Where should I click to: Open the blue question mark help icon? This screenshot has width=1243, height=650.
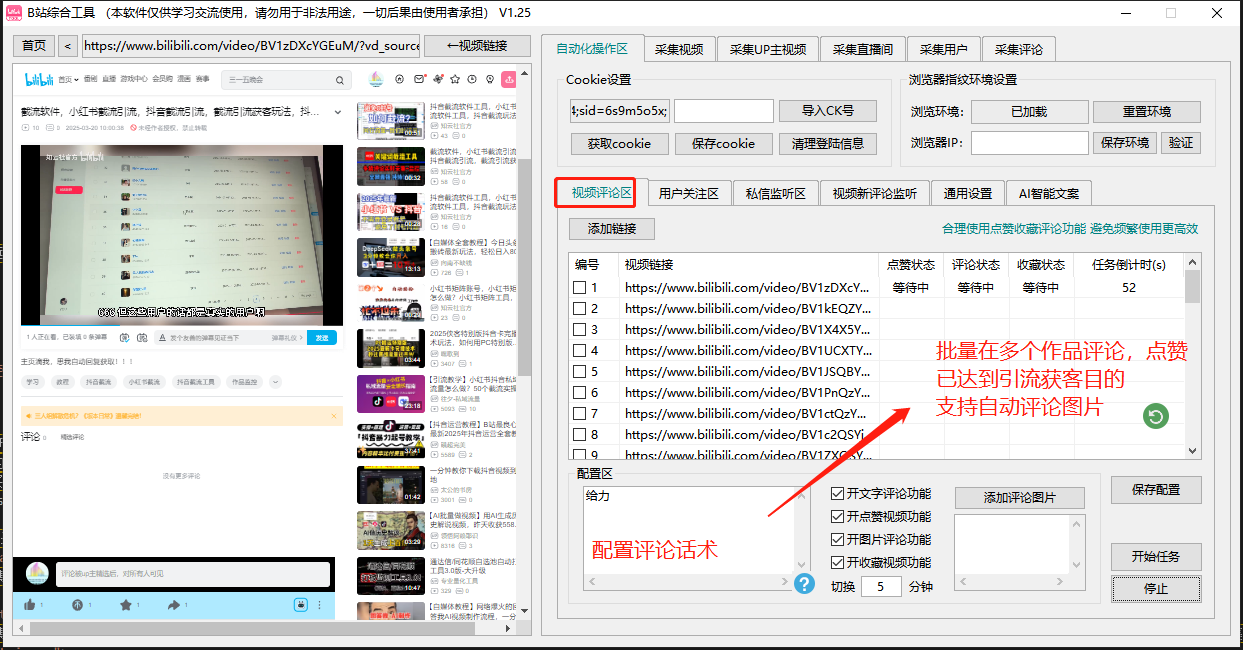pyautogui.click(x=804, y=583)
